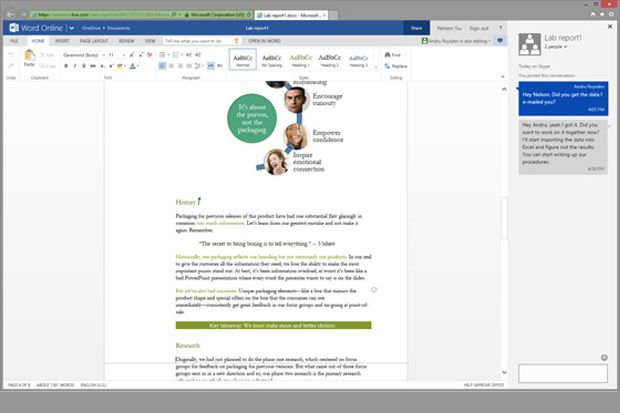The height and width of the screenshot is (413, 620).
Task: Click the group avatar in chat pane
Action: 529,44
